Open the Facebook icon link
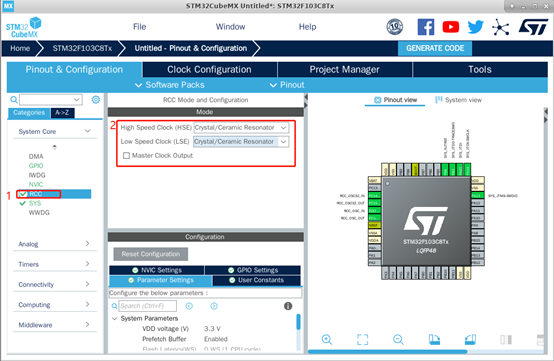Viewport: 554px width, 361px height. tap(426, 27)
